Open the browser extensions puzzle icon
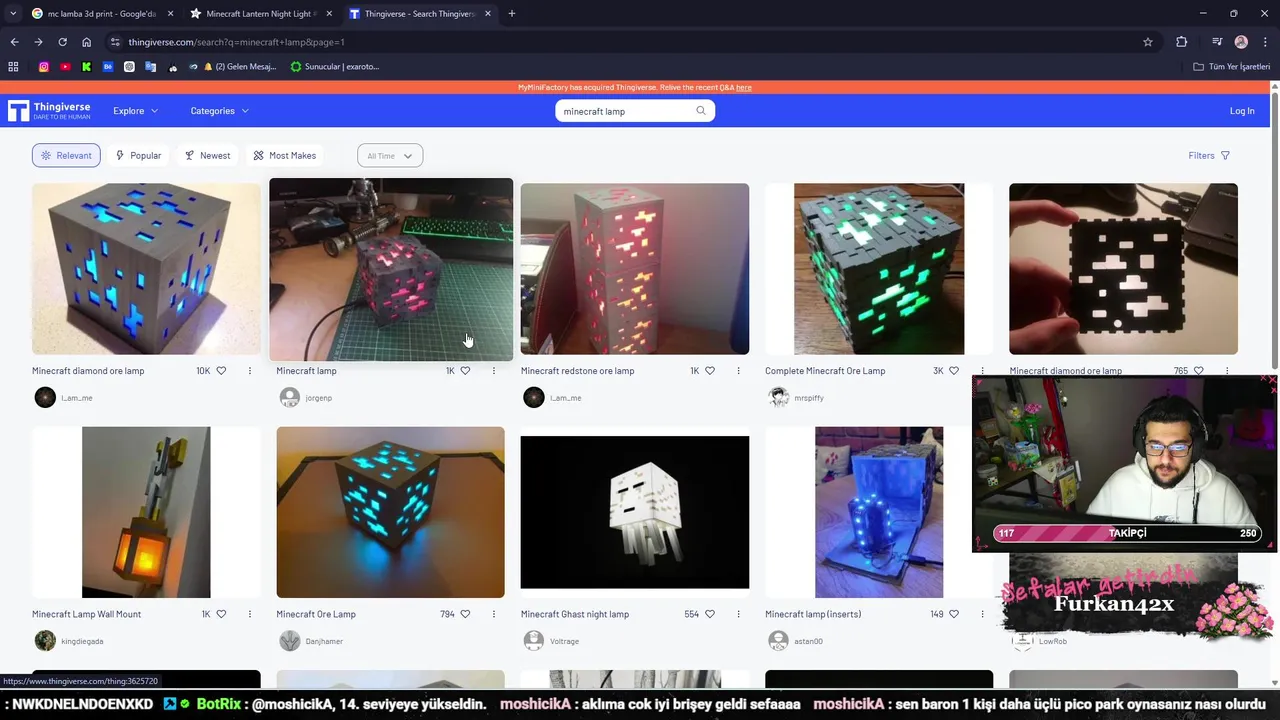 click(x=1182, y=42)
